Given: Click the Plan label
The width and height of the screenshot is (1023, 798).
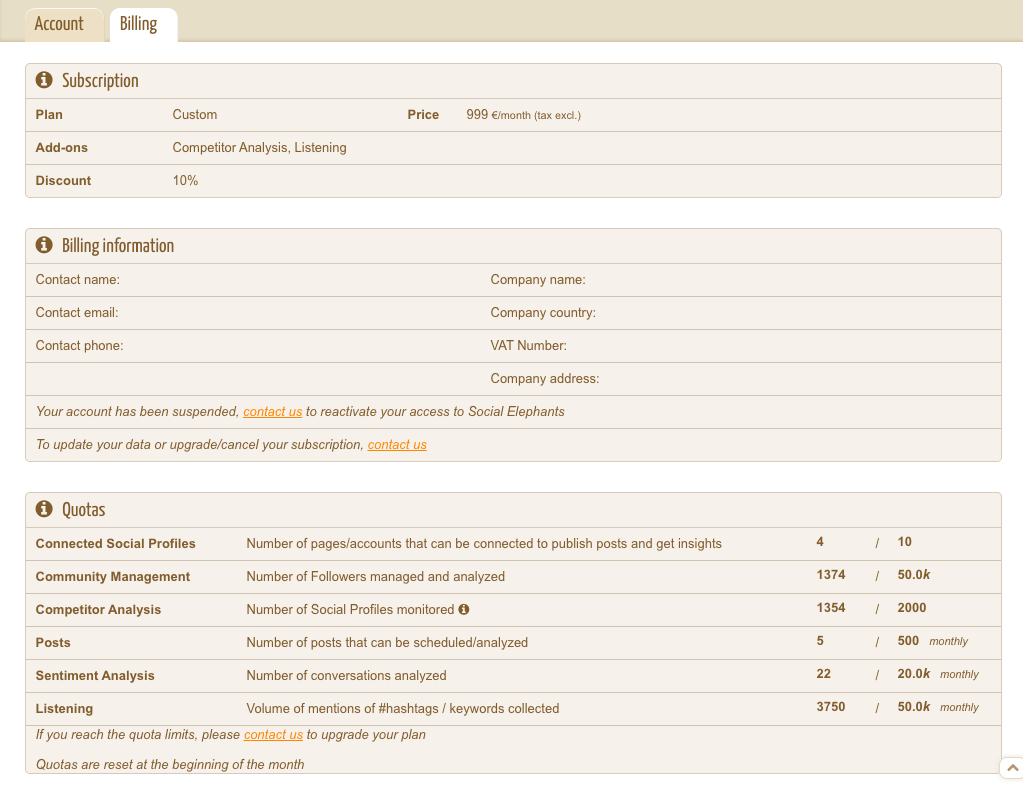Looking at the screenshot, I should [49, 115].
